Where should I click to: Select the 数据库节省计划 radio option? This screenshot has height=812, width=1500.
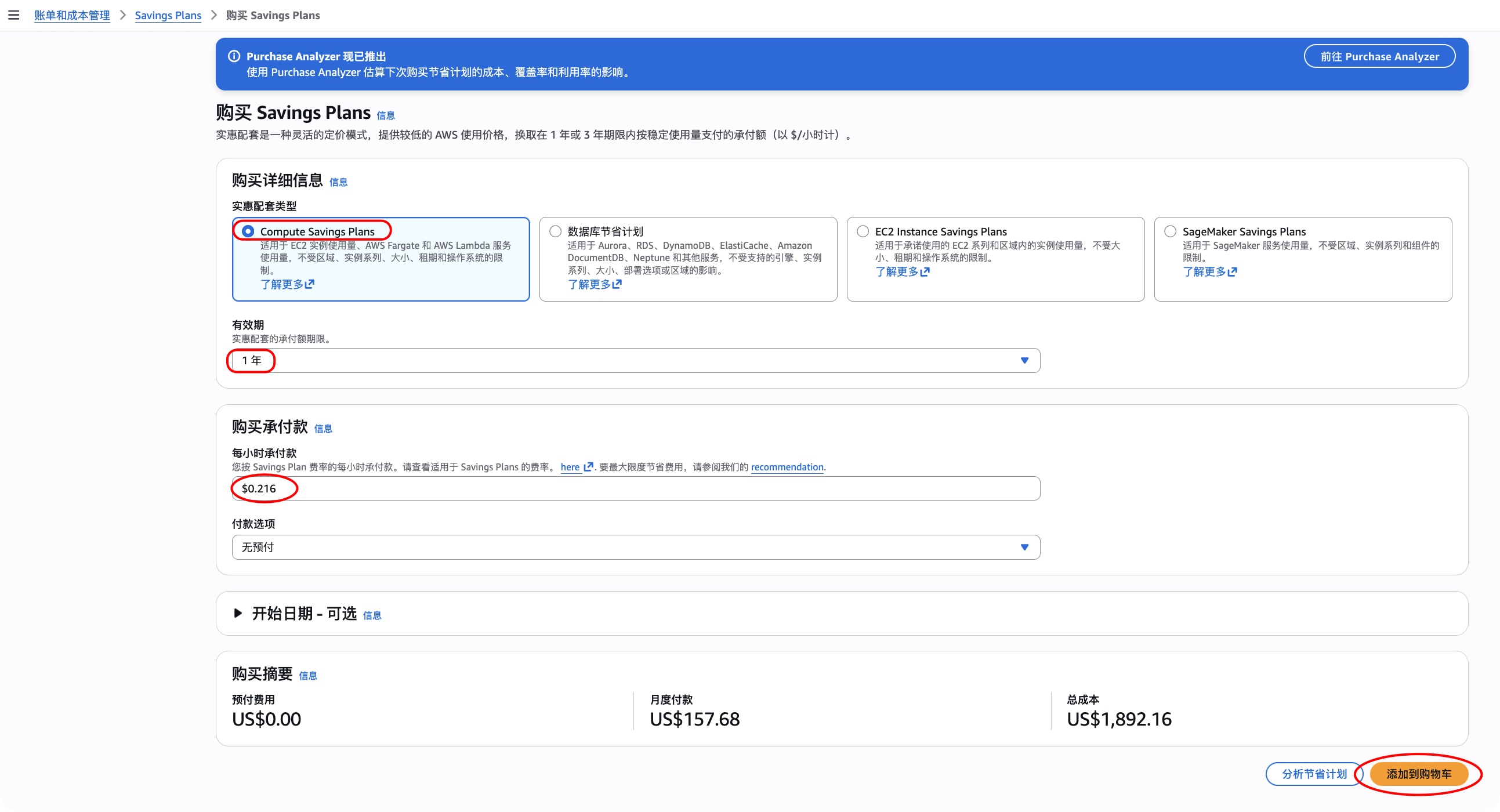556,231
